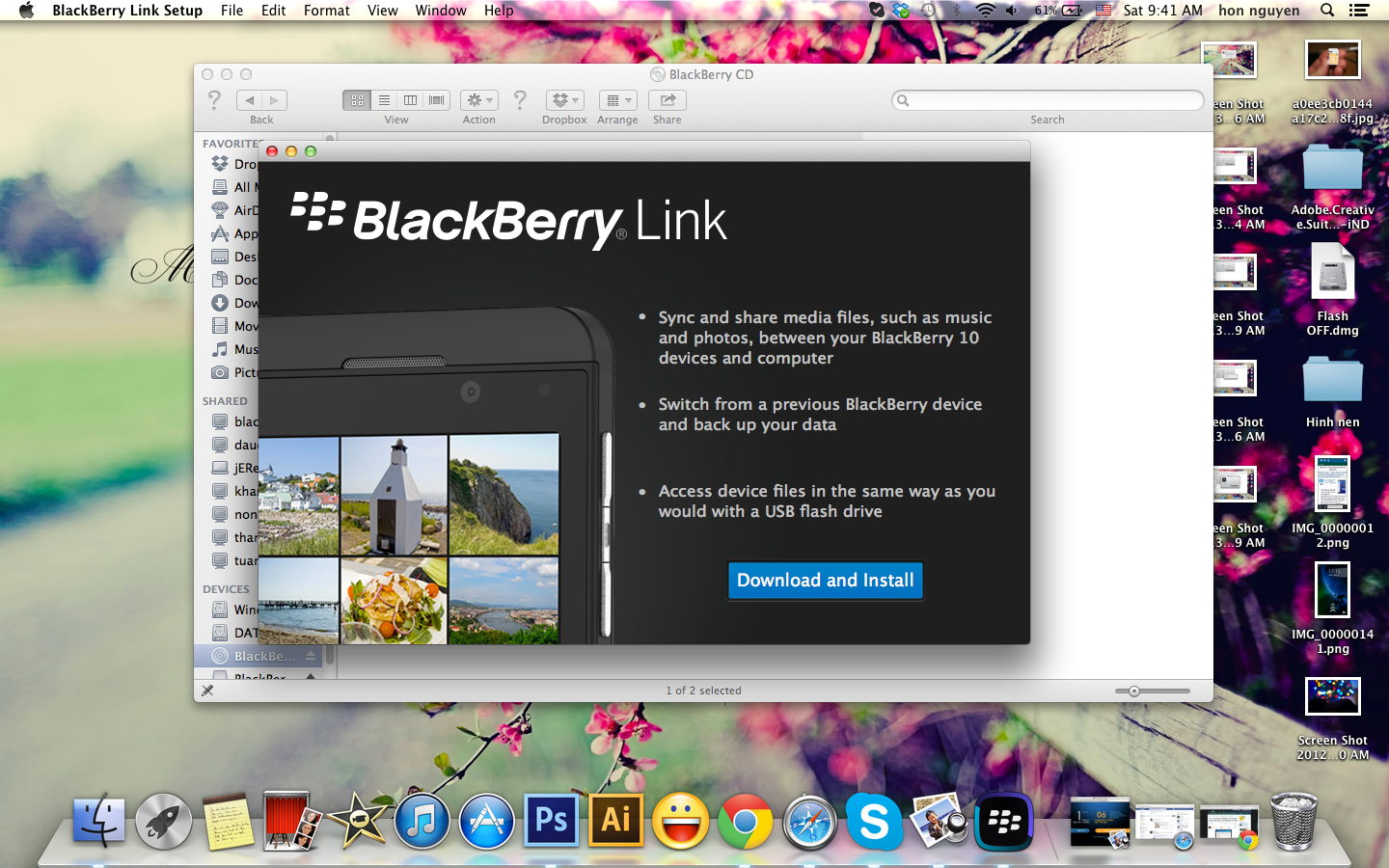Click the question mark icon beside Back
Image resolution: width=1389 pixels, height=868 pixels.
click(214, 99)
